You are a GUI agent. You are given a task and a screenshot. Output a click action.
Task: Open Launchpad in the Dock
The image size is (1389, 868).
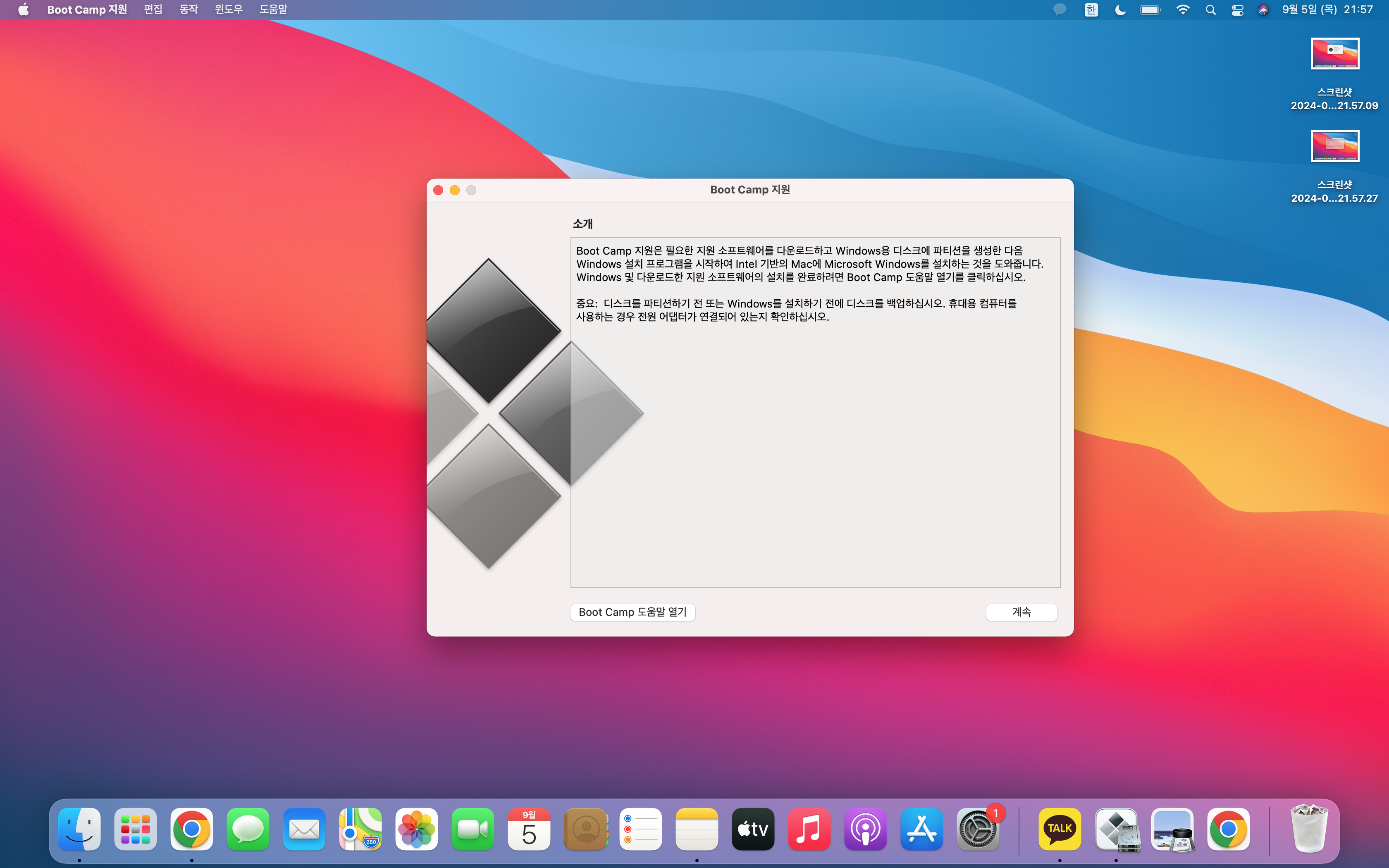136,829
